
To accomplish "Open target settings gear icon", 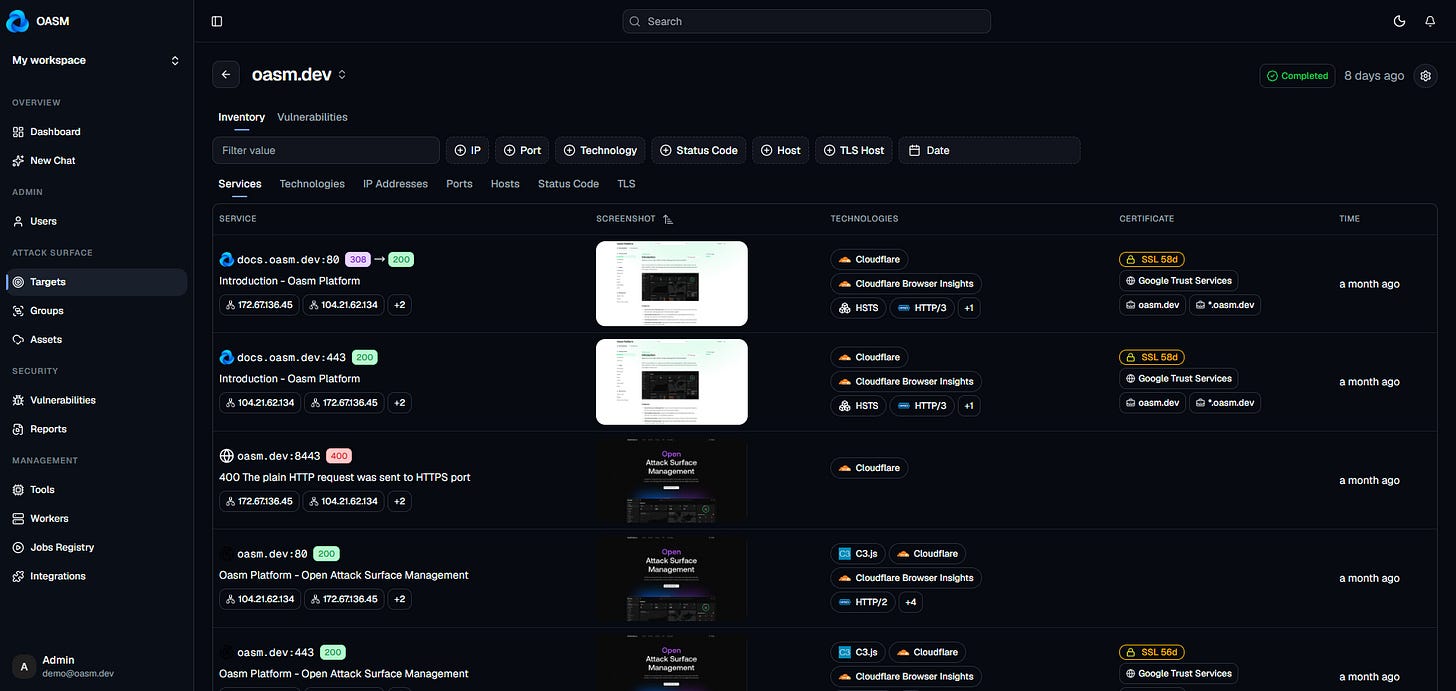I will coord(1425,76).
